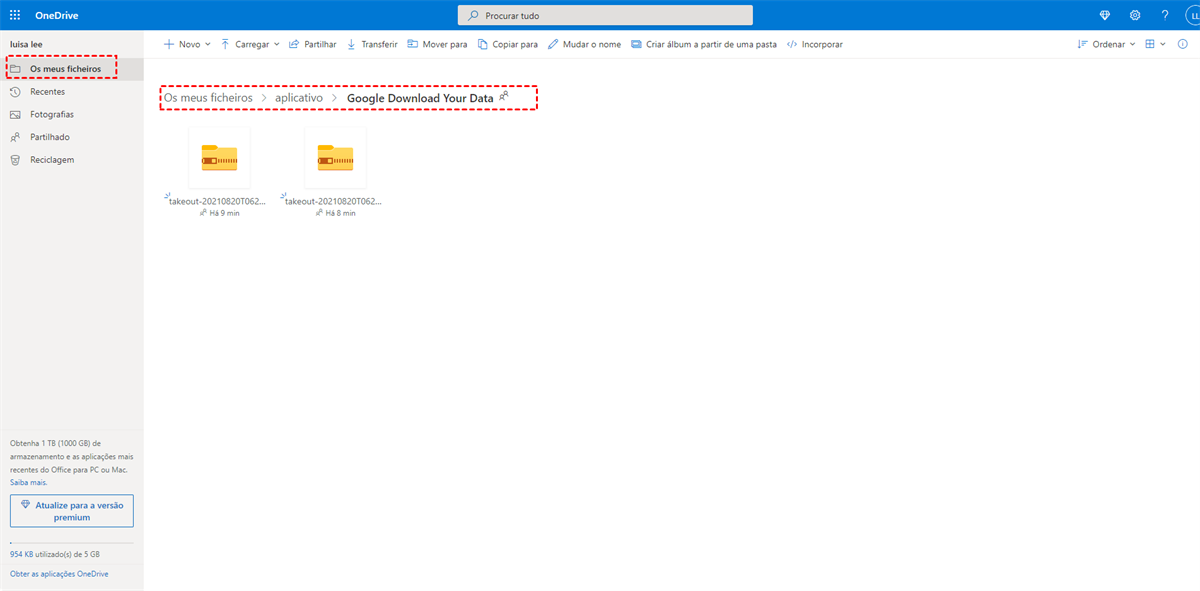Image resolution: width=1200 pixels, height=591 pixels.
Task: Select Mudar o nome rename command
Action: pyautogui.click(x=584, y=44)
